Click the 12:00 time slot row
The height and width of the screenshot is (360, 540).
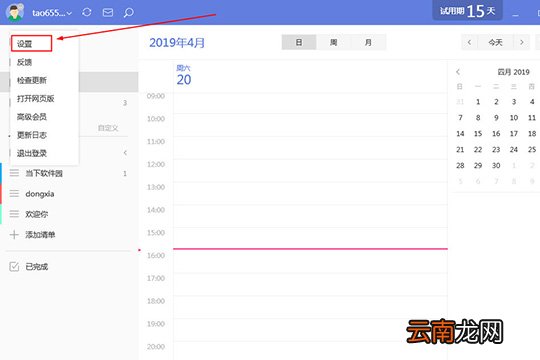pyautogui.click(x=310, y=171)
